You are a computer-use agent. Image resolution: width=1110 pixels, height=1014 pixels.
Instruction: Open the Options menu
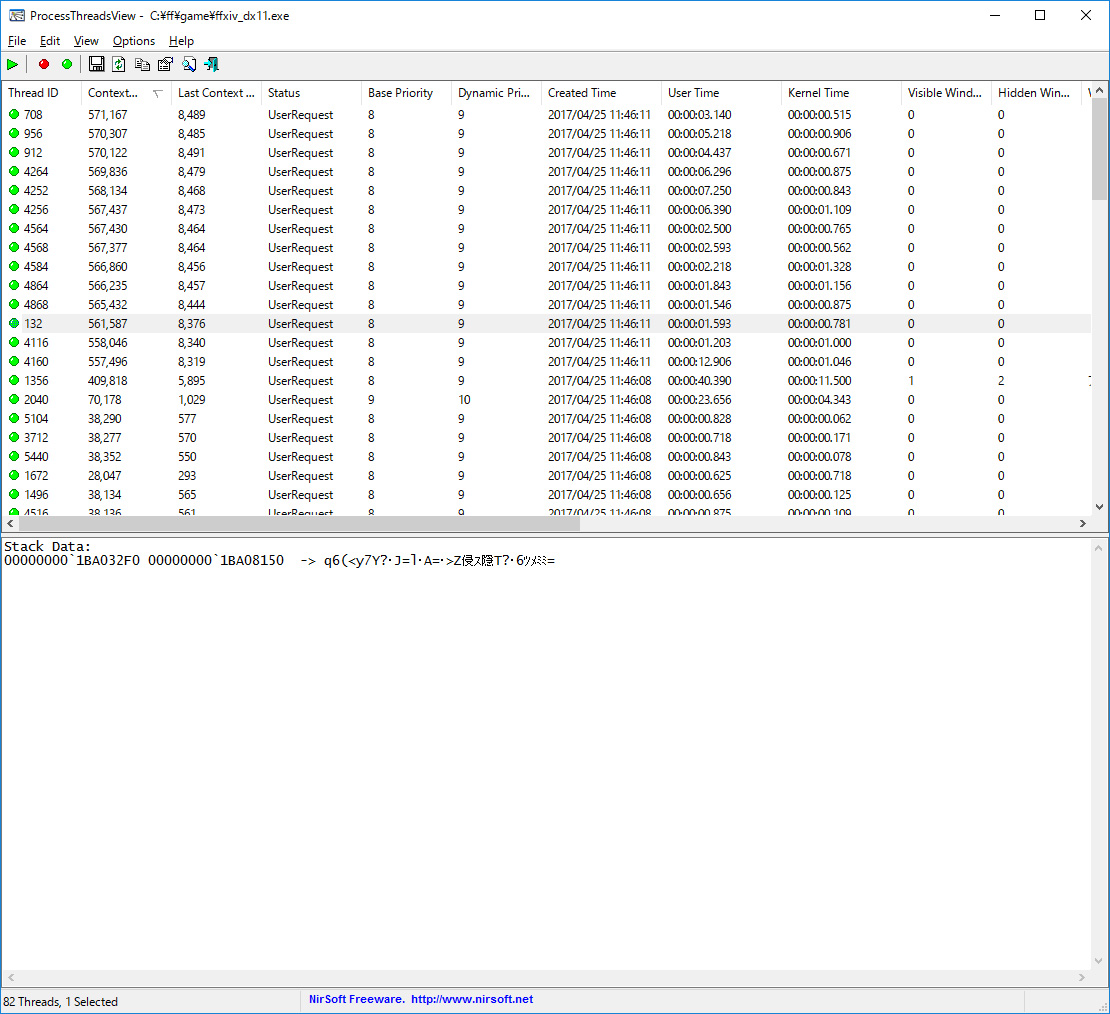click(x=134, y=41)
